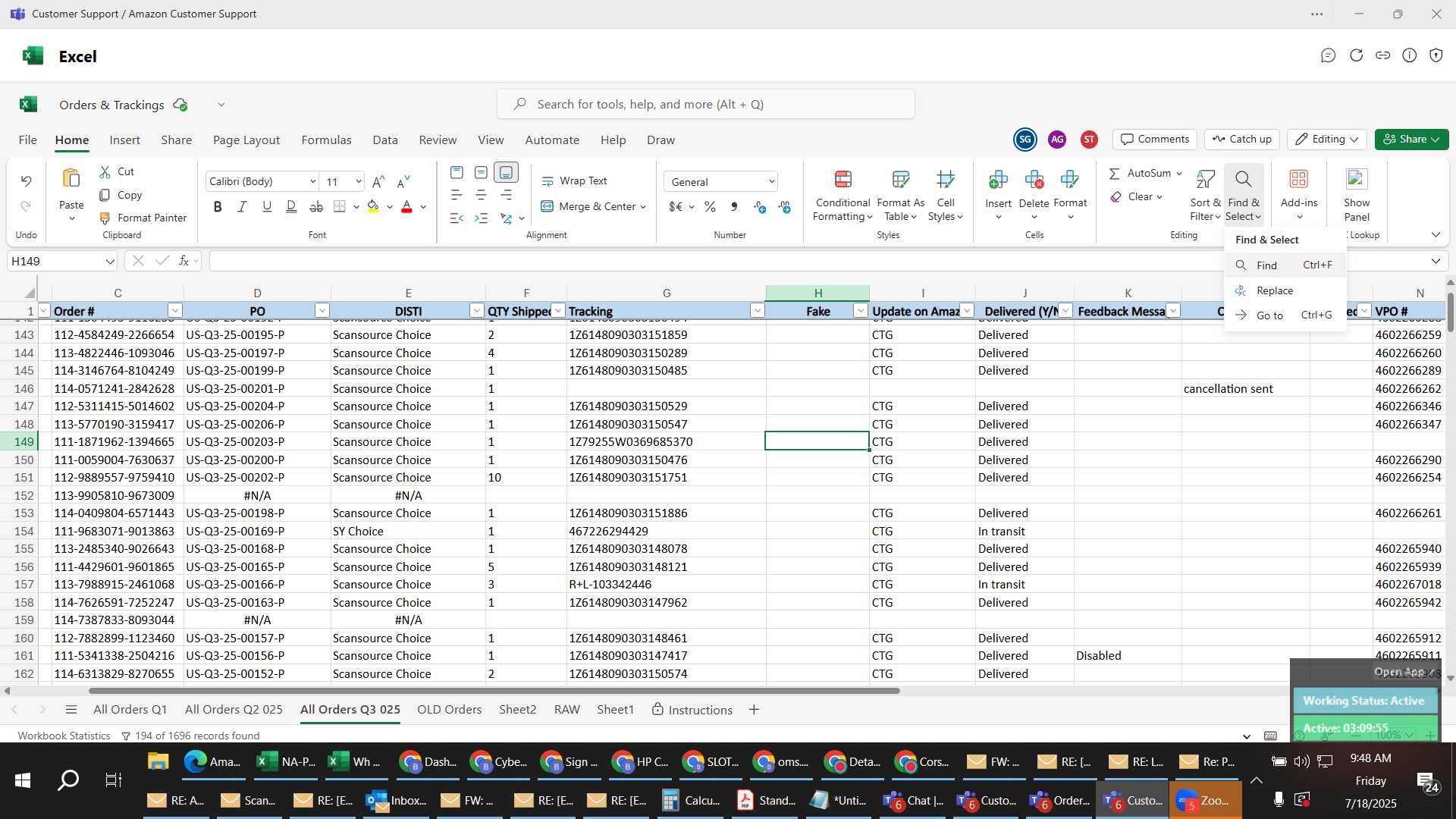The width and height of the screenshot is (1456, 819).
Task: Align text to the center
Action: coord(481,195)
